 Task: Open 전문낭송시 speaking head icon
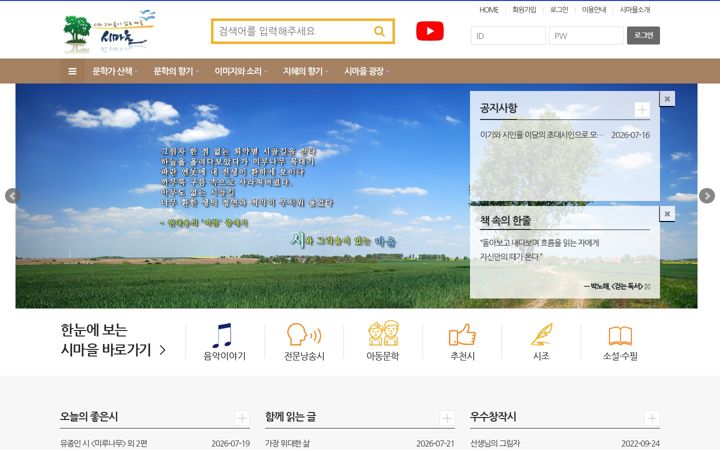(x=304, y=334)
